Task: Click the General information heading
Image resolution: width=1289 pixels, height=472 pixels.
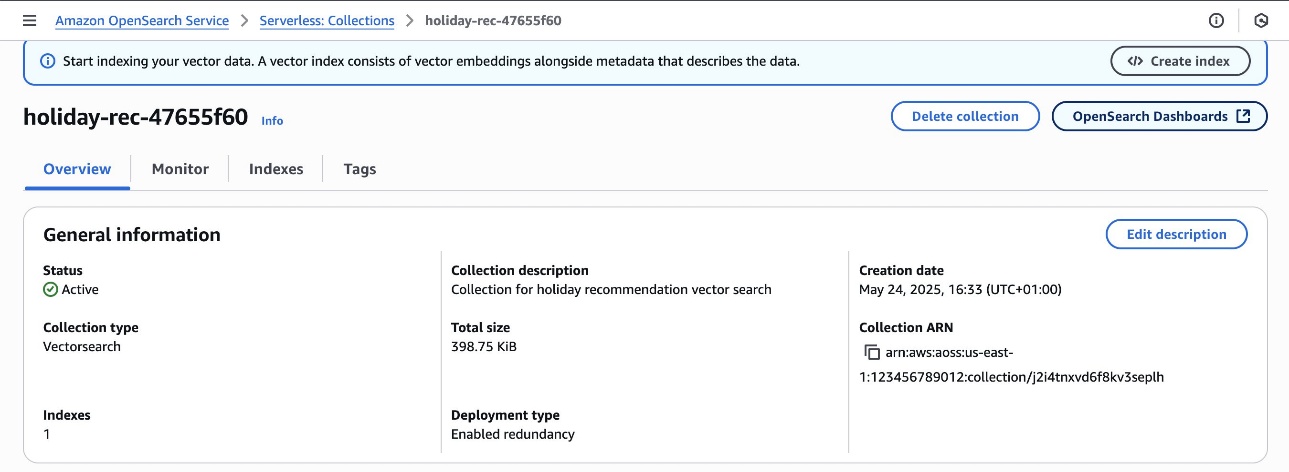Action: point(132,235)
